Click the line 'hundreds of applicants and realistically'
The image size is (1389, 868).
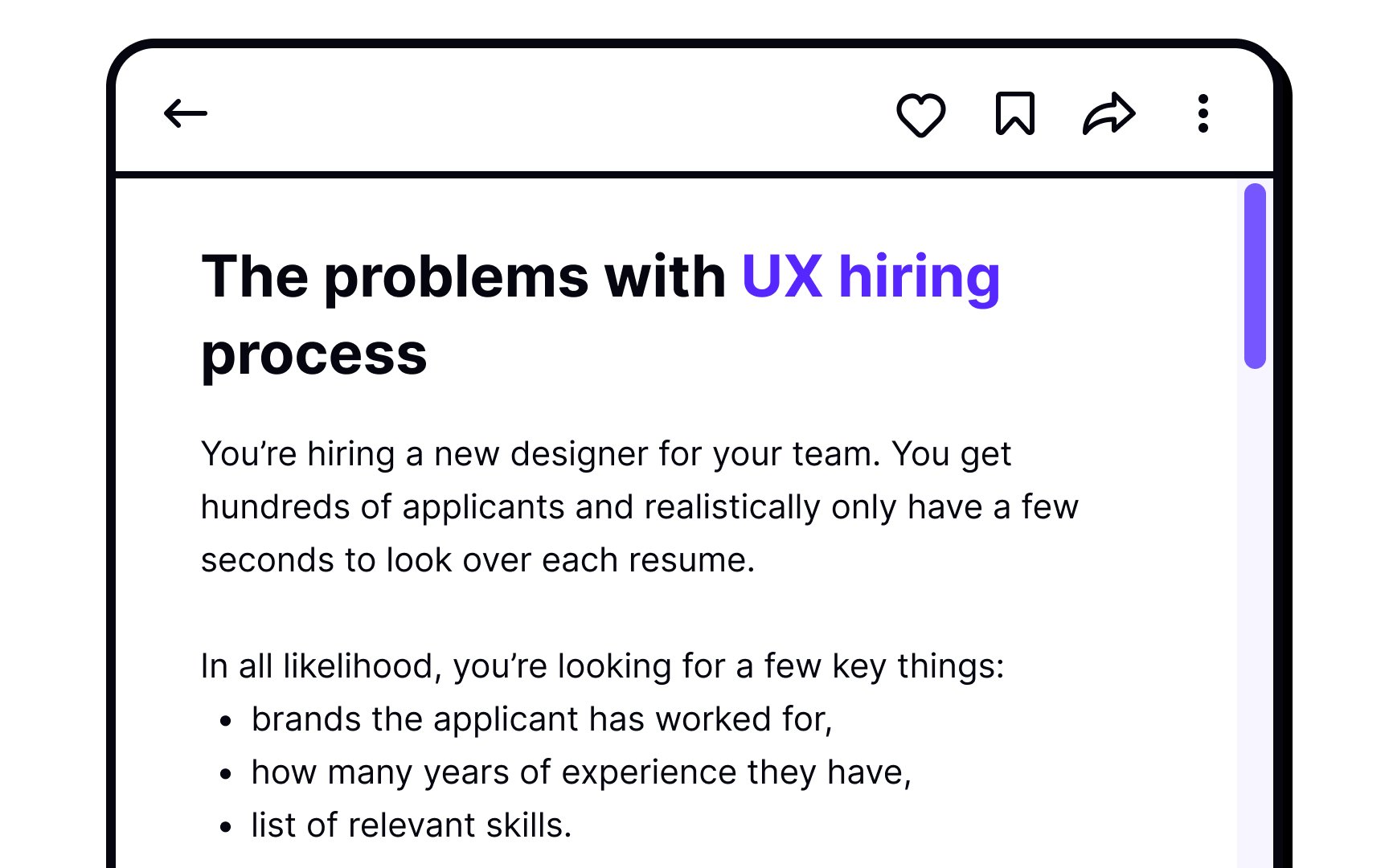point(640,507)
